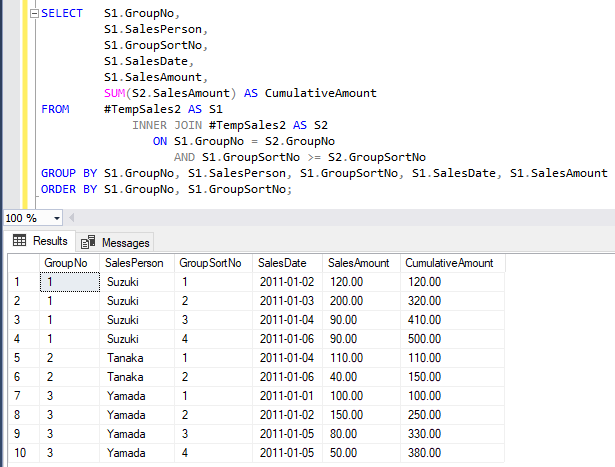615x467 pixels.
Task: Select the CumulativeAmount column header
Action: (x=449, y=263)
